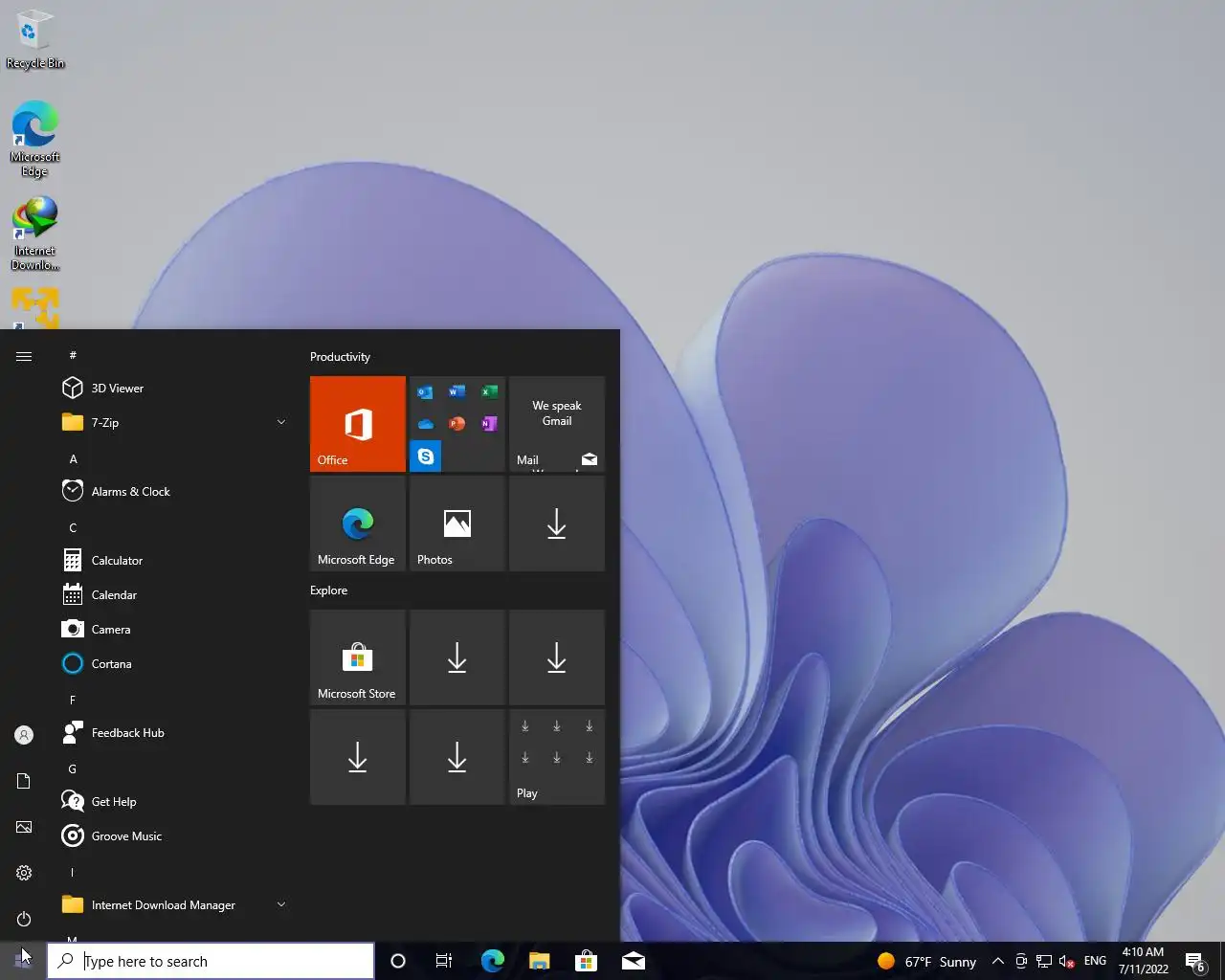Viewport: 1225px width, 980px height.
Task: Open Alarms & Clock app
Action: 172,491
